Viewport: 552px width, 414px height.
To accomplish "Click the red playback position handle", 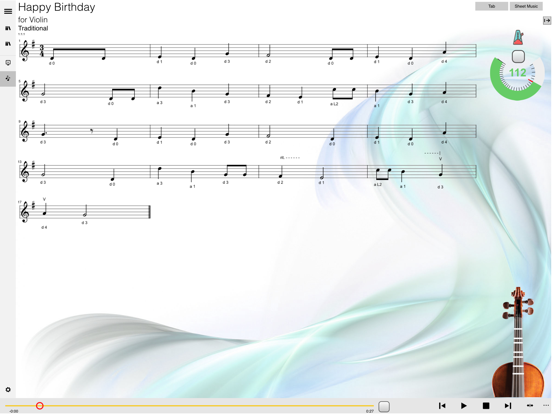I will [40, 406].
